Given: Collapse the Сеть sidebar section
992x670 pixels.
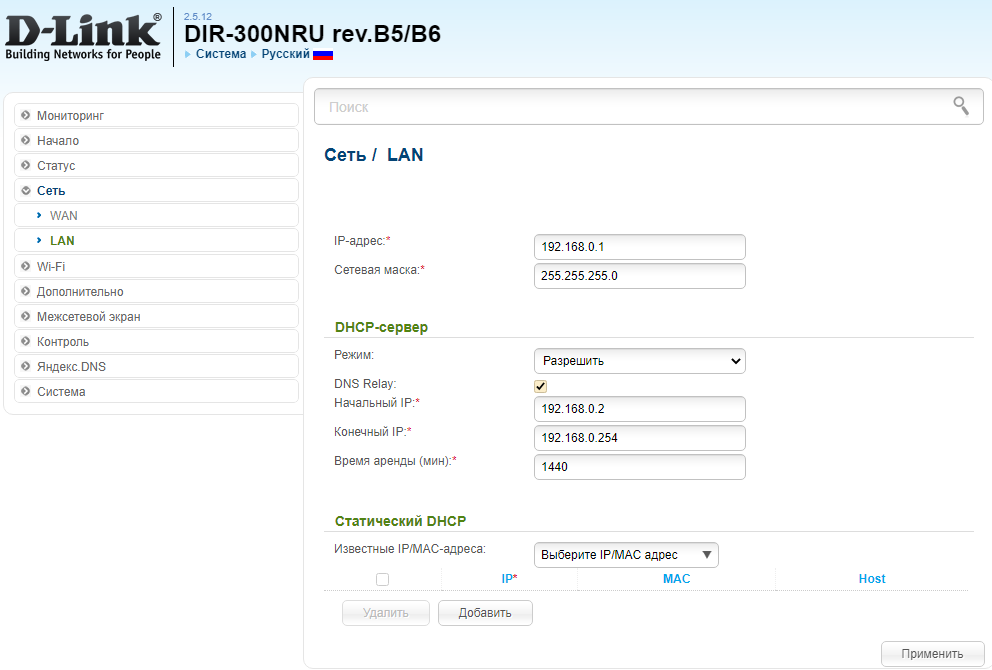Looking at the screenshot, I should click(51, 191).
